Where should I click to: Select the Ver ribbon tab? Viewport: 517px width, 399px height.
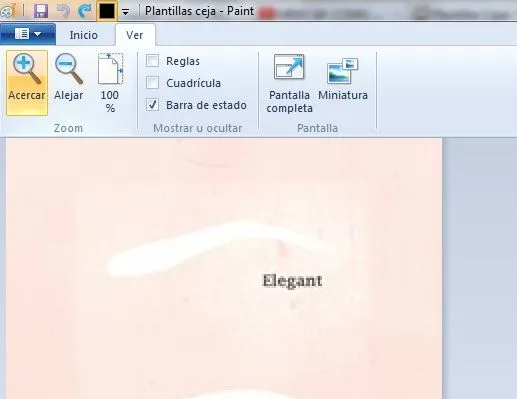point(135,35)
